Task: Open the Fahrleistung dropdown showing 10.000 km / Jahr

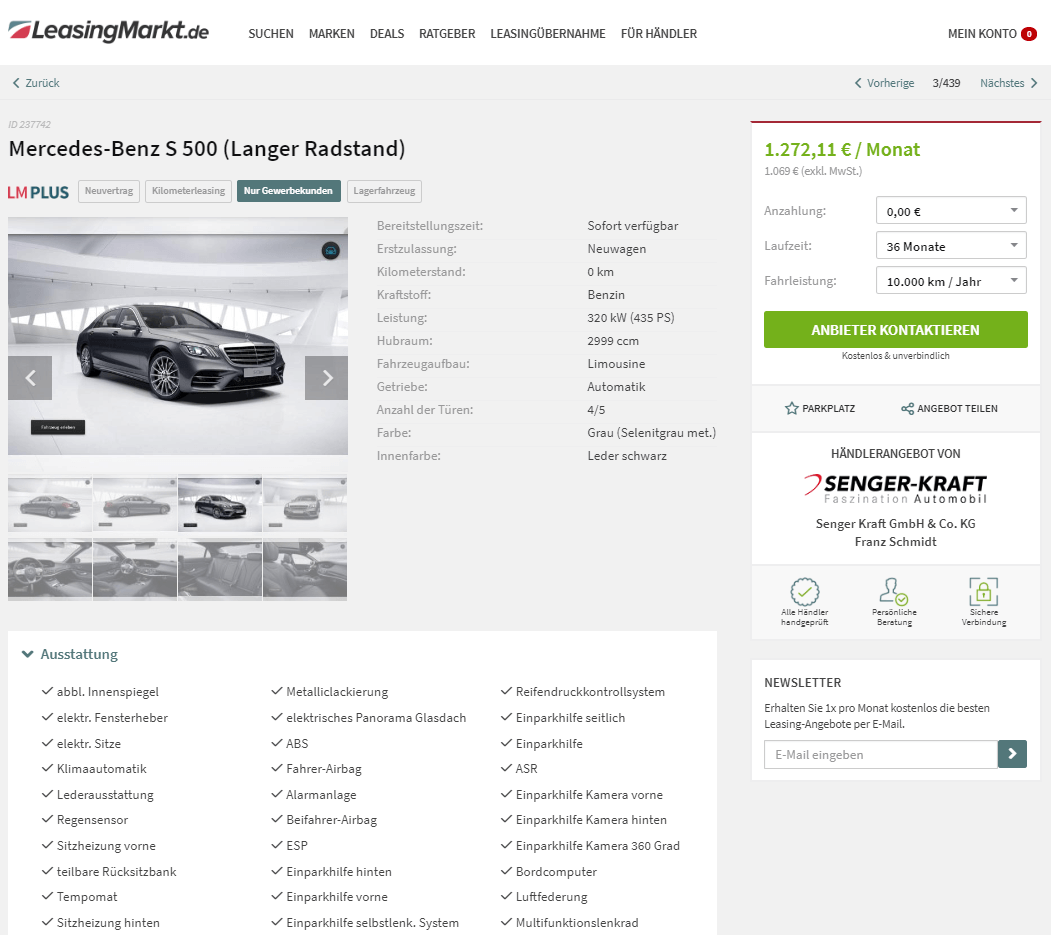Action: 951,280
